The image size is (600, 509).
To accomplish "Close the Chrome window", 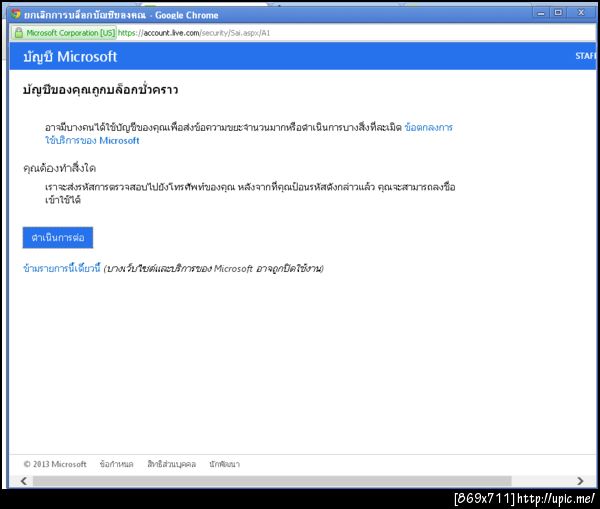I will [x=581, y=13].
